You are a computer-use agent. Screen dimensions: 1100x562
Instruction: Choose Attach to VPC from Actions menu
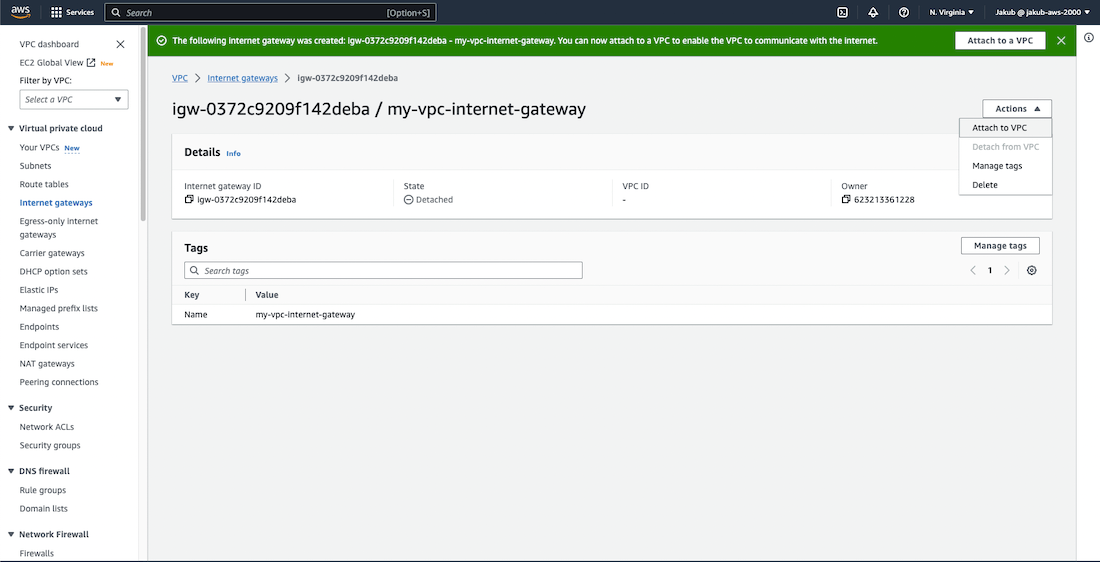(x=999, y=128)
